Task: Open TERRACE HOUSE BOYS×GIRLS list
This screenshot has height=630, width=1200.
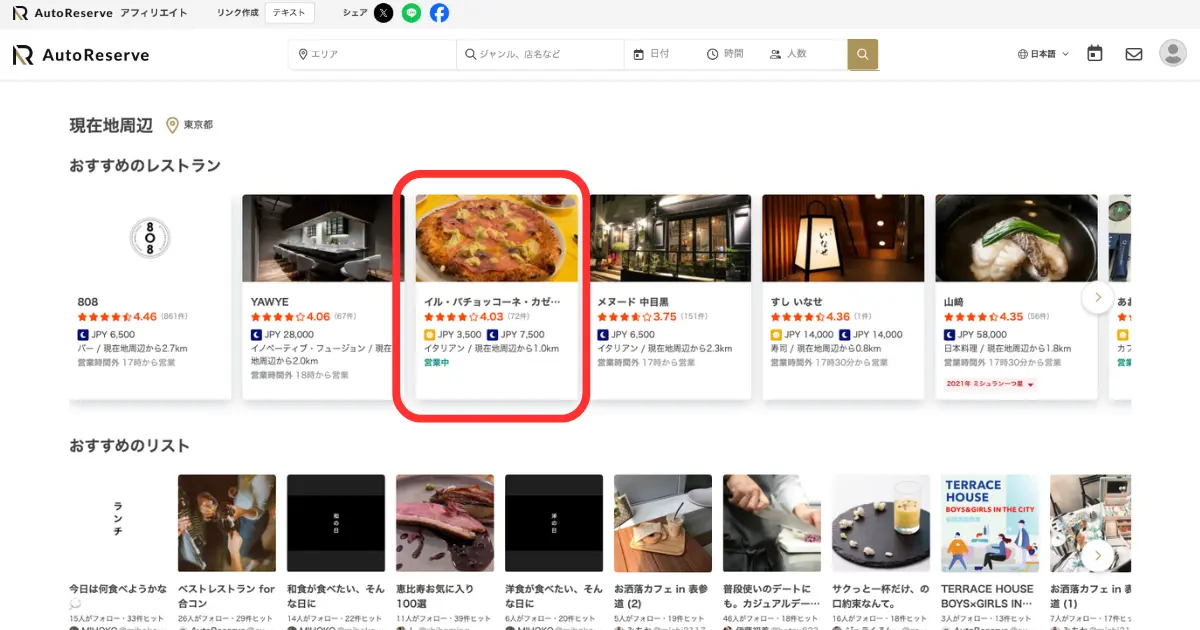Action: pos(990,523)
